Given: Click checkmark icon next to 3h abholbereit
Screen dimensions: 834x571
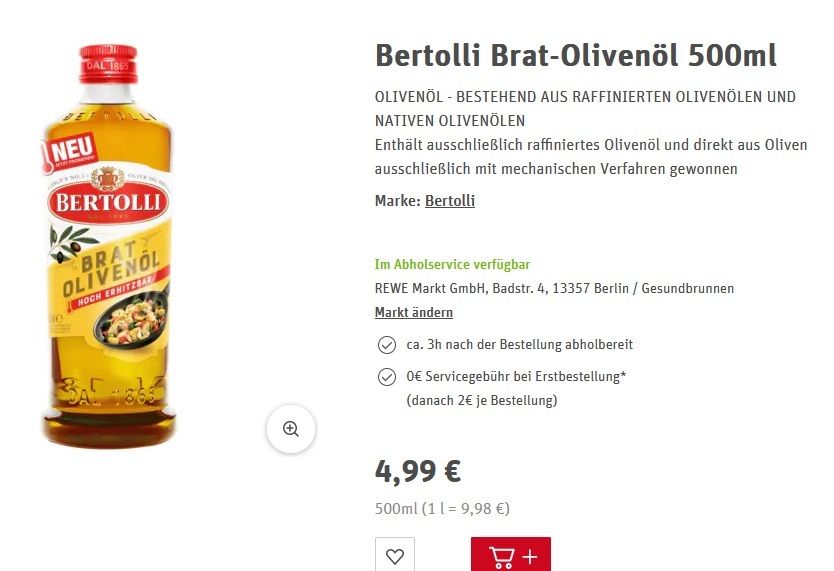Looking at the screenshot, I should 387,345.
